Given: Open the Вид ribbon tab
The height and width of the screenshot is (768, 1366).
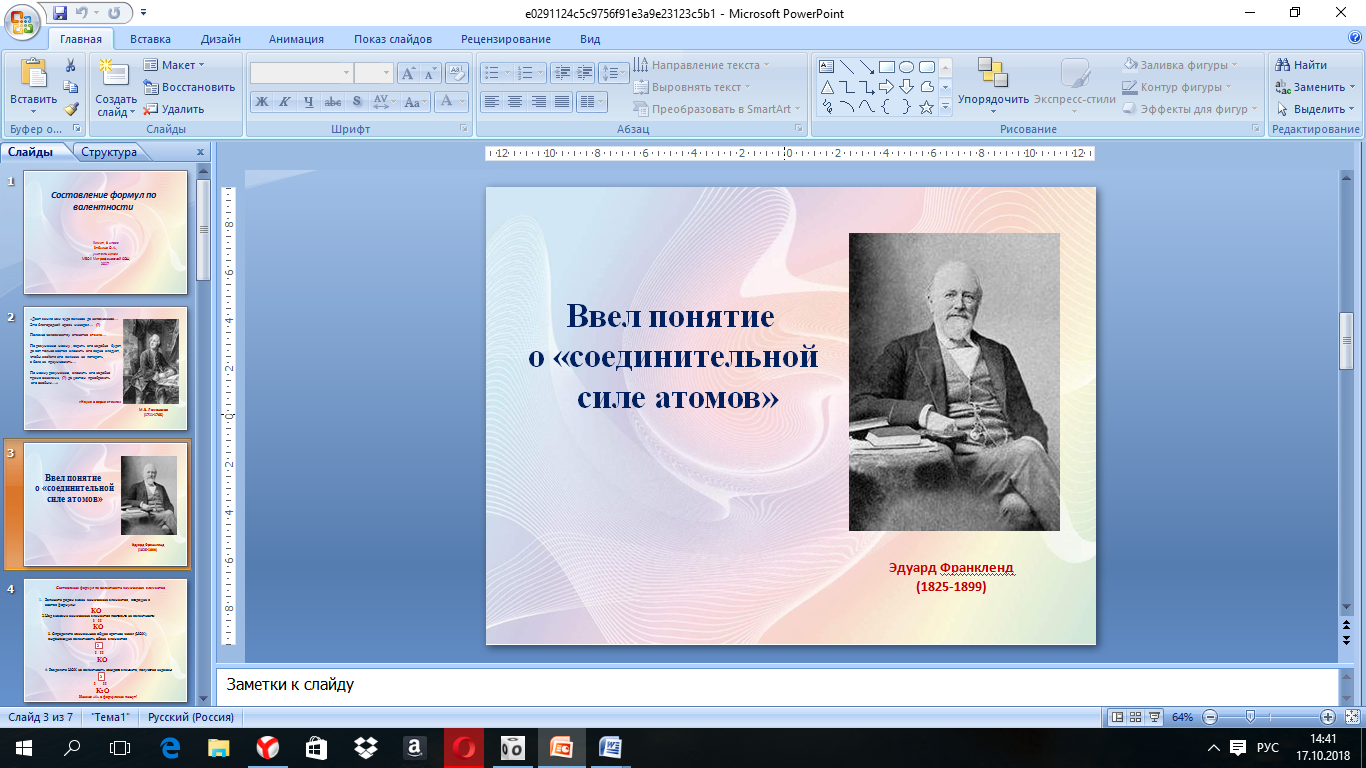Looking at the screenshot, I should point(590,39).
